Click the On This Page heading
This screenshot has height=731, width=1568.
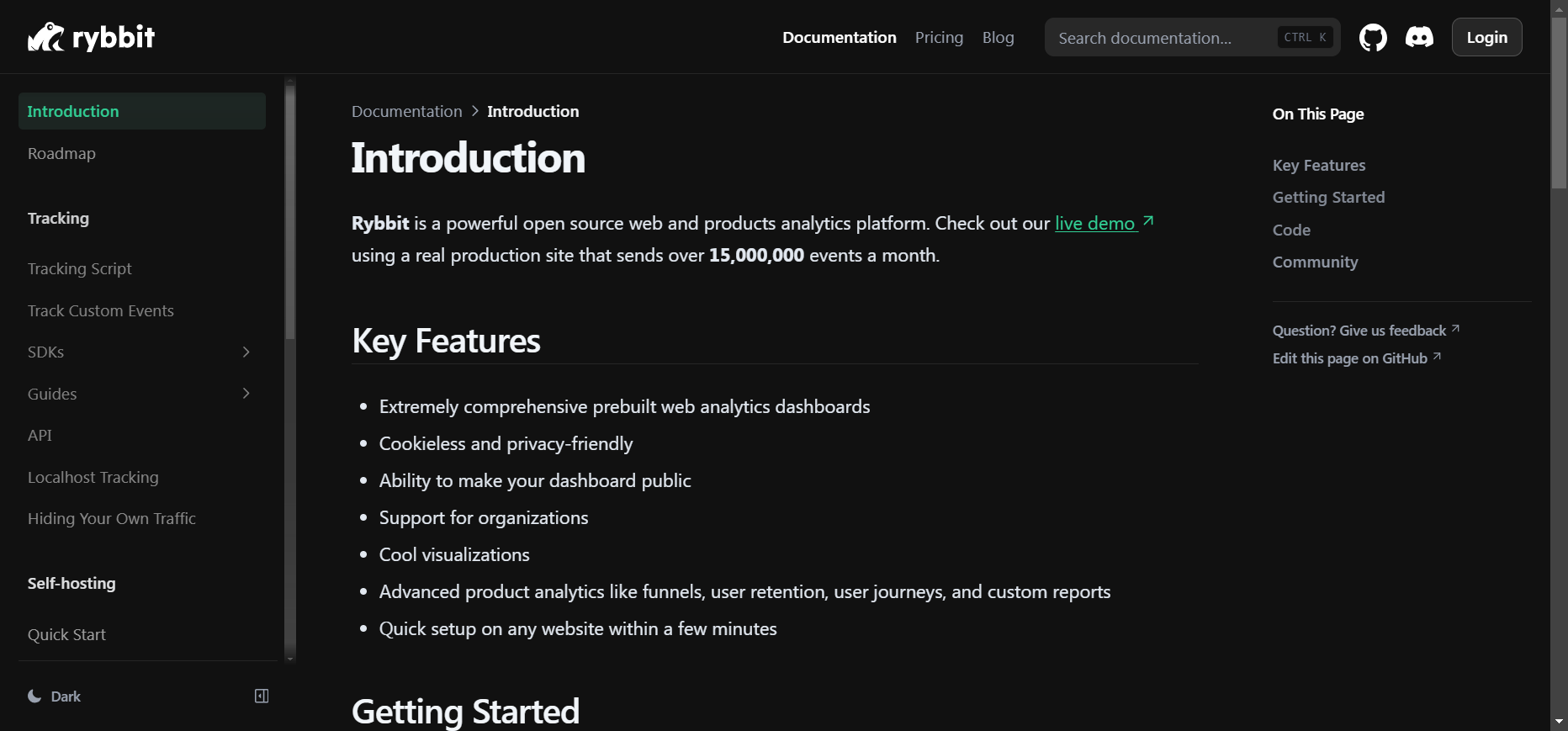(1317, 114)
